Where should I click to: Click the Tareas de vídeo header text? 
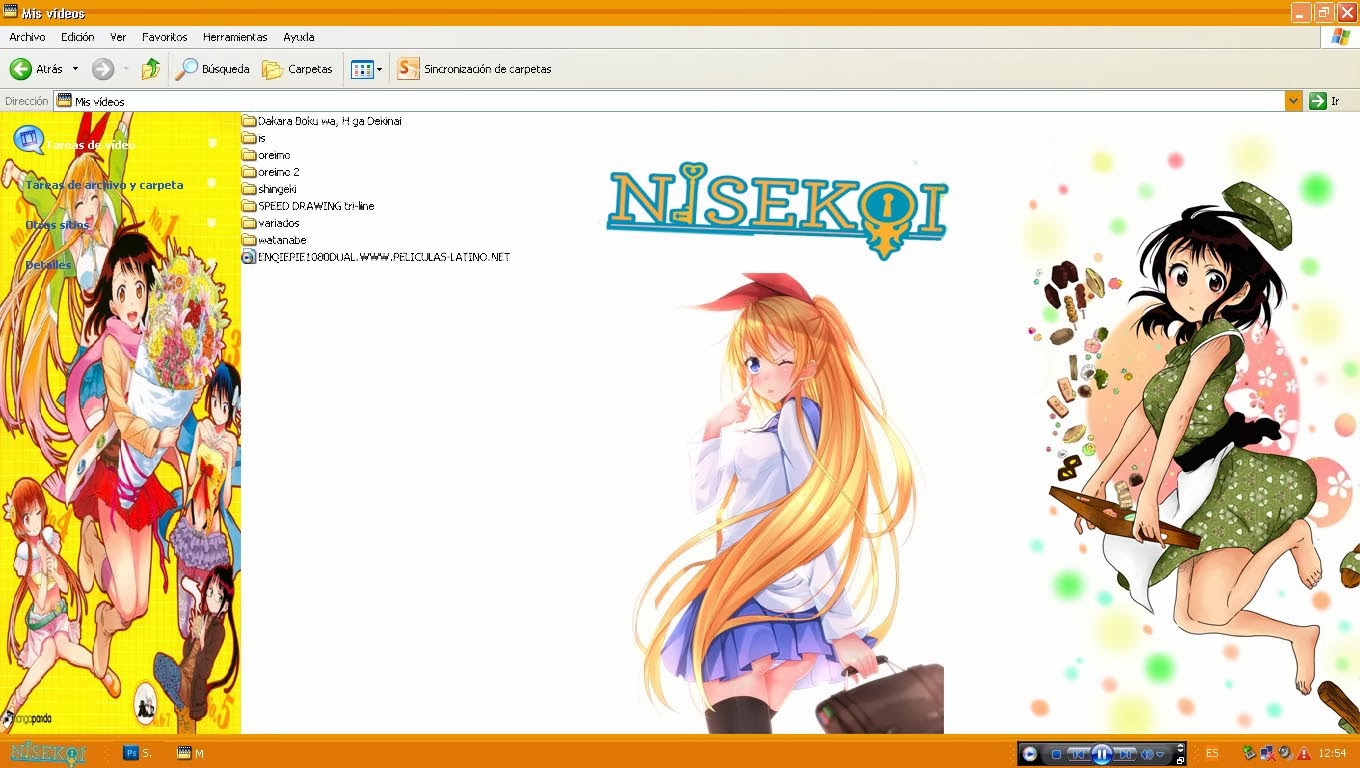point(91,145)
